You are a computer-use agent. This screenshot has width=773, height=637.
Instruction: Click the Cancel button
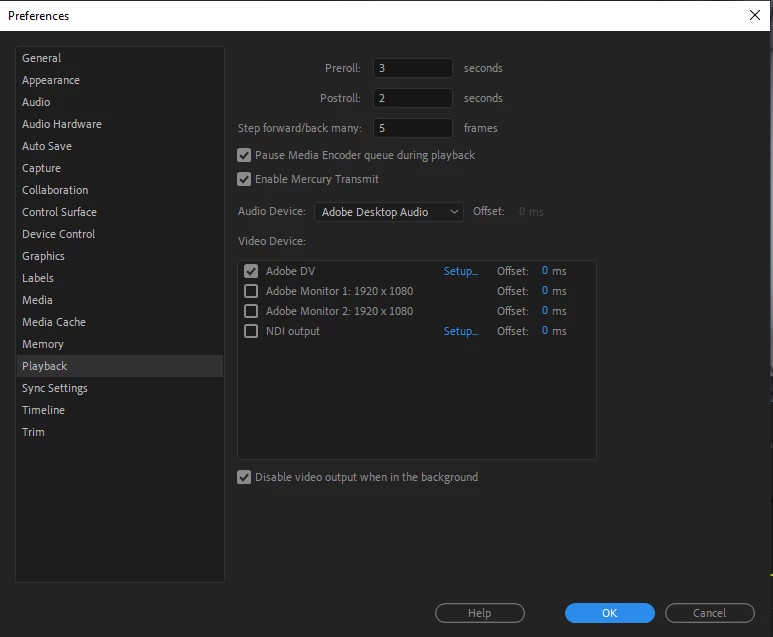(x=709, y=613)
